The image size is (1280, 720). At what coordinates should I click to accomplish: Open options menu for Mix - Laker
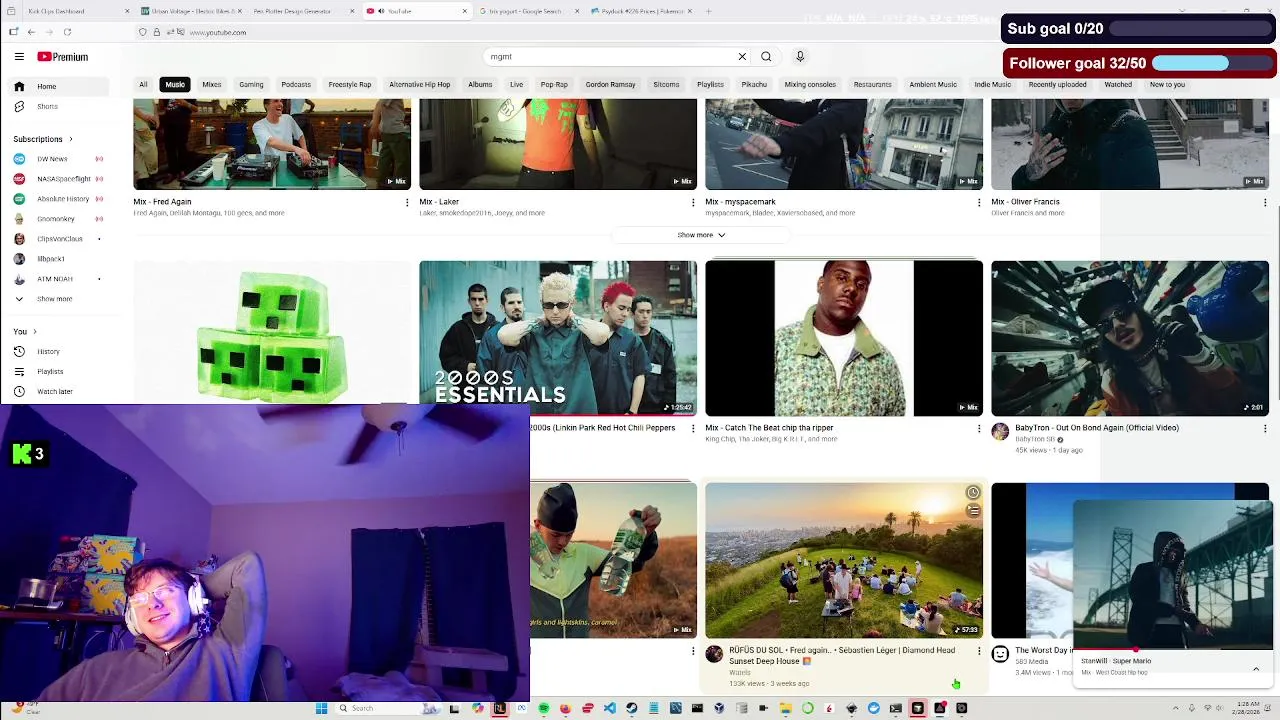coord(693,203)
